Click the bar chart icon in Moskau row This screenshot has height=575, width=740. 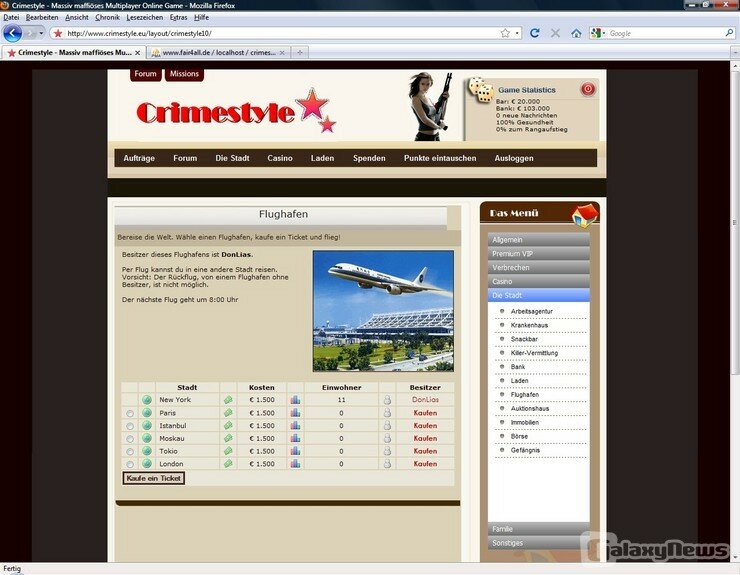tap(295, 438)
